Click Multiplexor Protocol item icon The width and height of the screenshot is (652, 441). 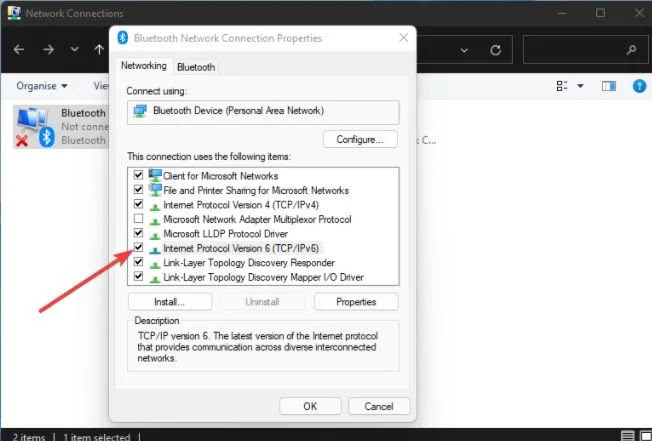(x=155, y=221)
